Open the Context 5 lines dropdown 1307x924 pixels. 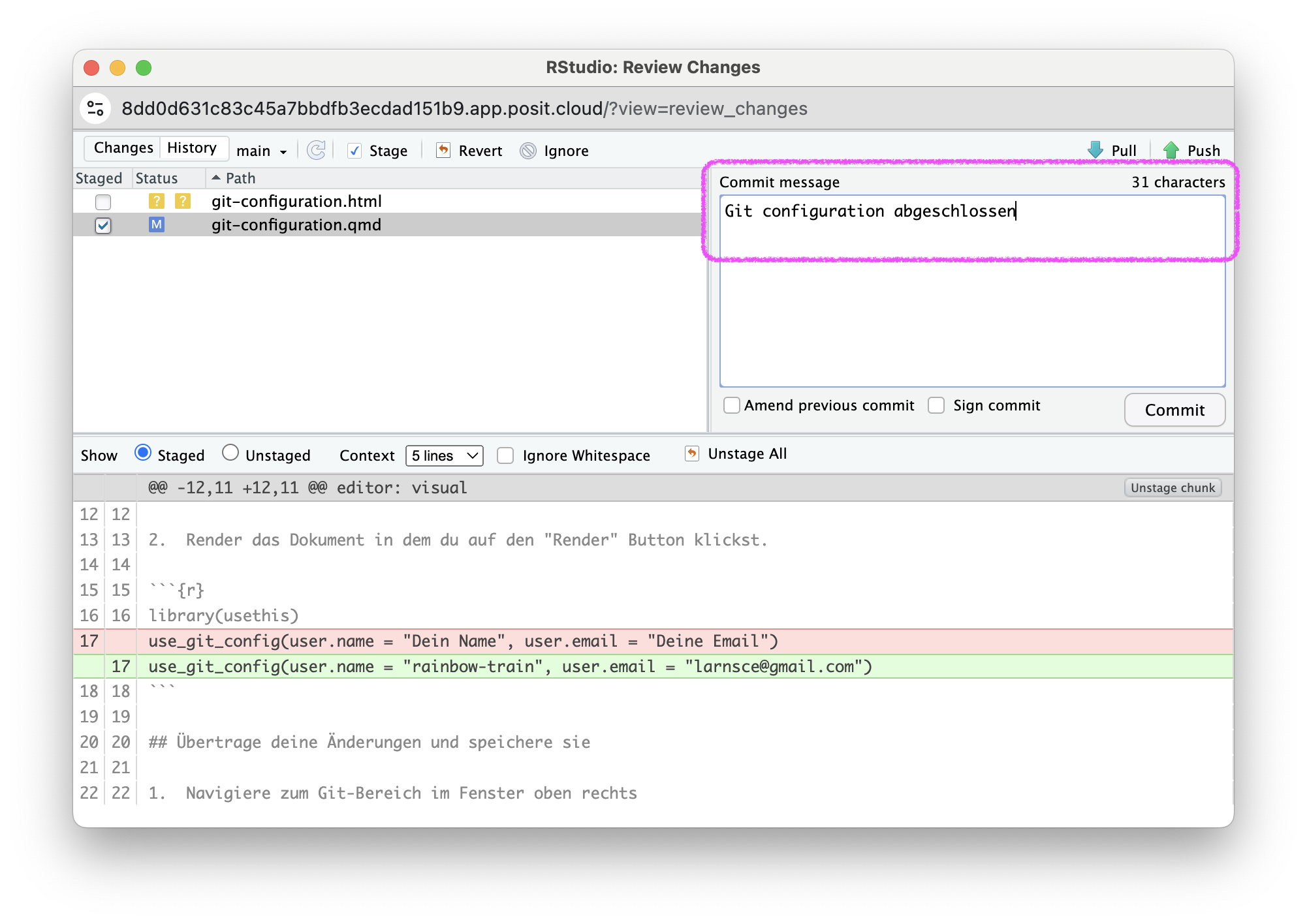(445, 455)
